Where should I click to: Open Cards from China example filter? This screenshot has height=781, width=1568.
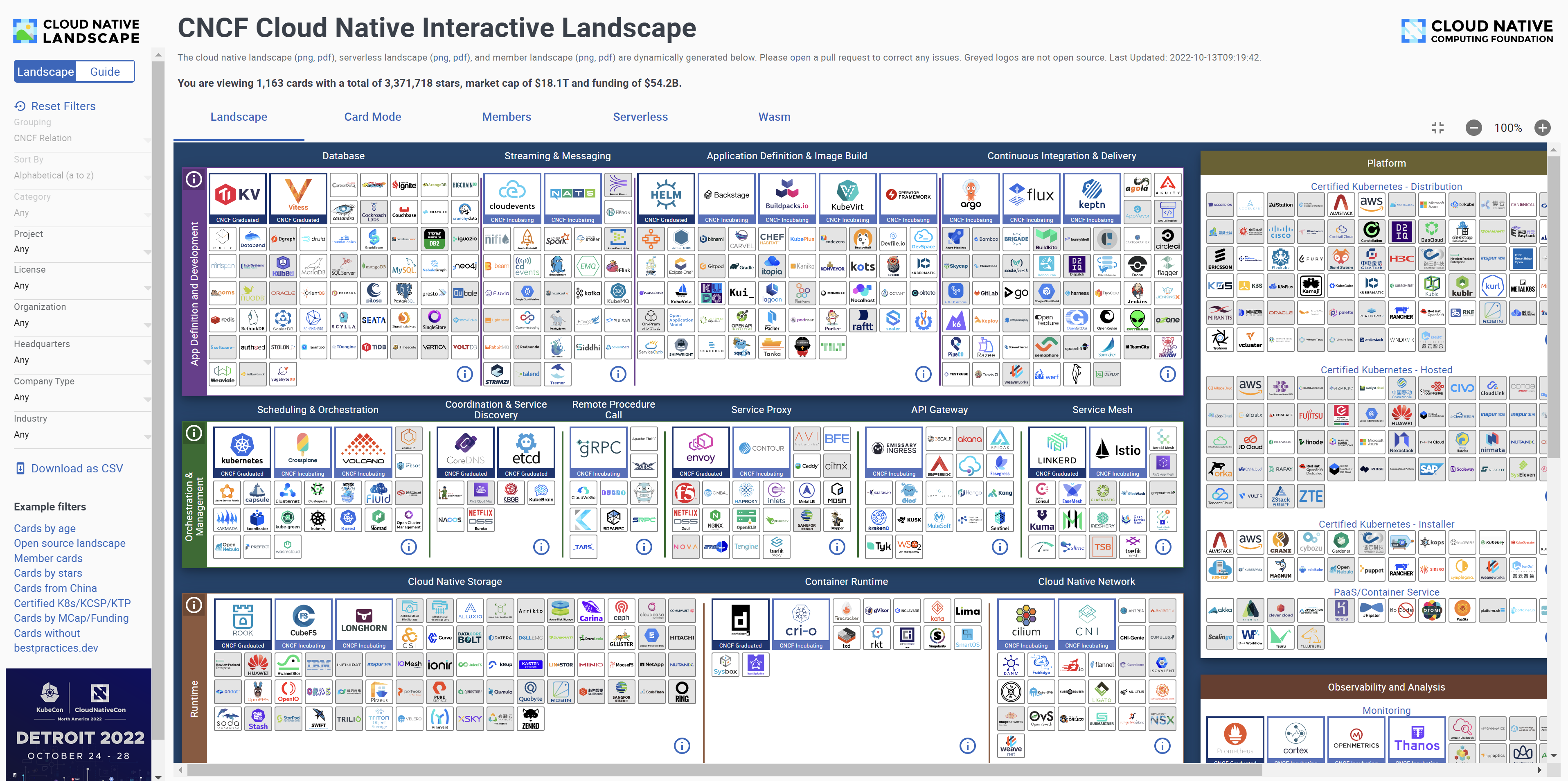click(x=55, y=588)
